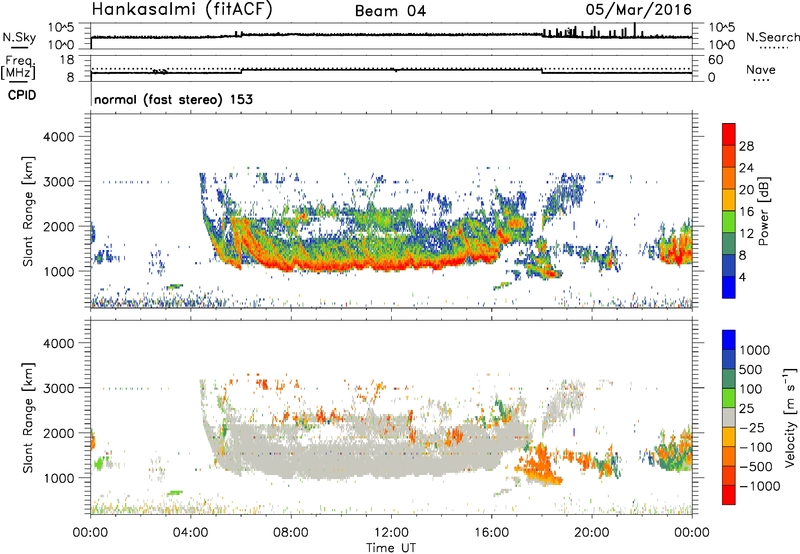Click the '08:00' time axis label
This screenshot has width=800, height=554.
[291, 533]
